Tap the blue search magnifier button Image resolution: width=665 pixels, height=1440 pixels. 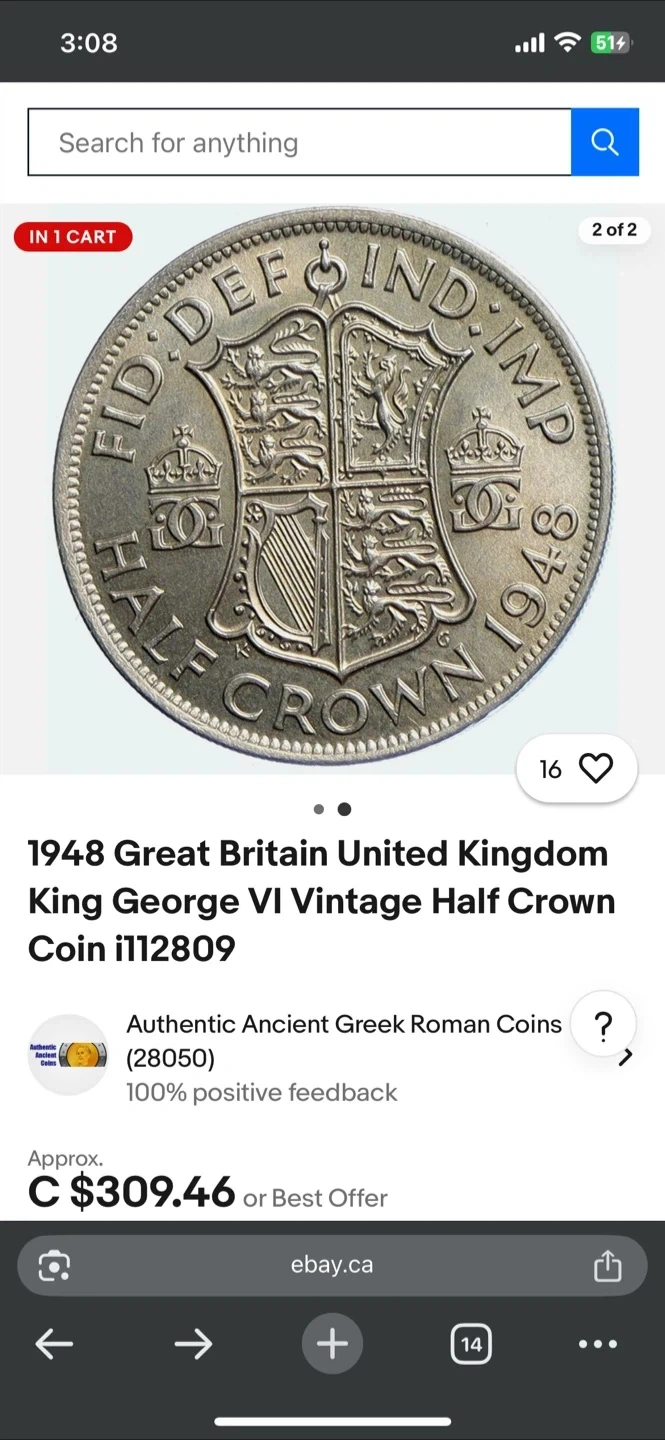pyautogui.click(x=605, y=142)
